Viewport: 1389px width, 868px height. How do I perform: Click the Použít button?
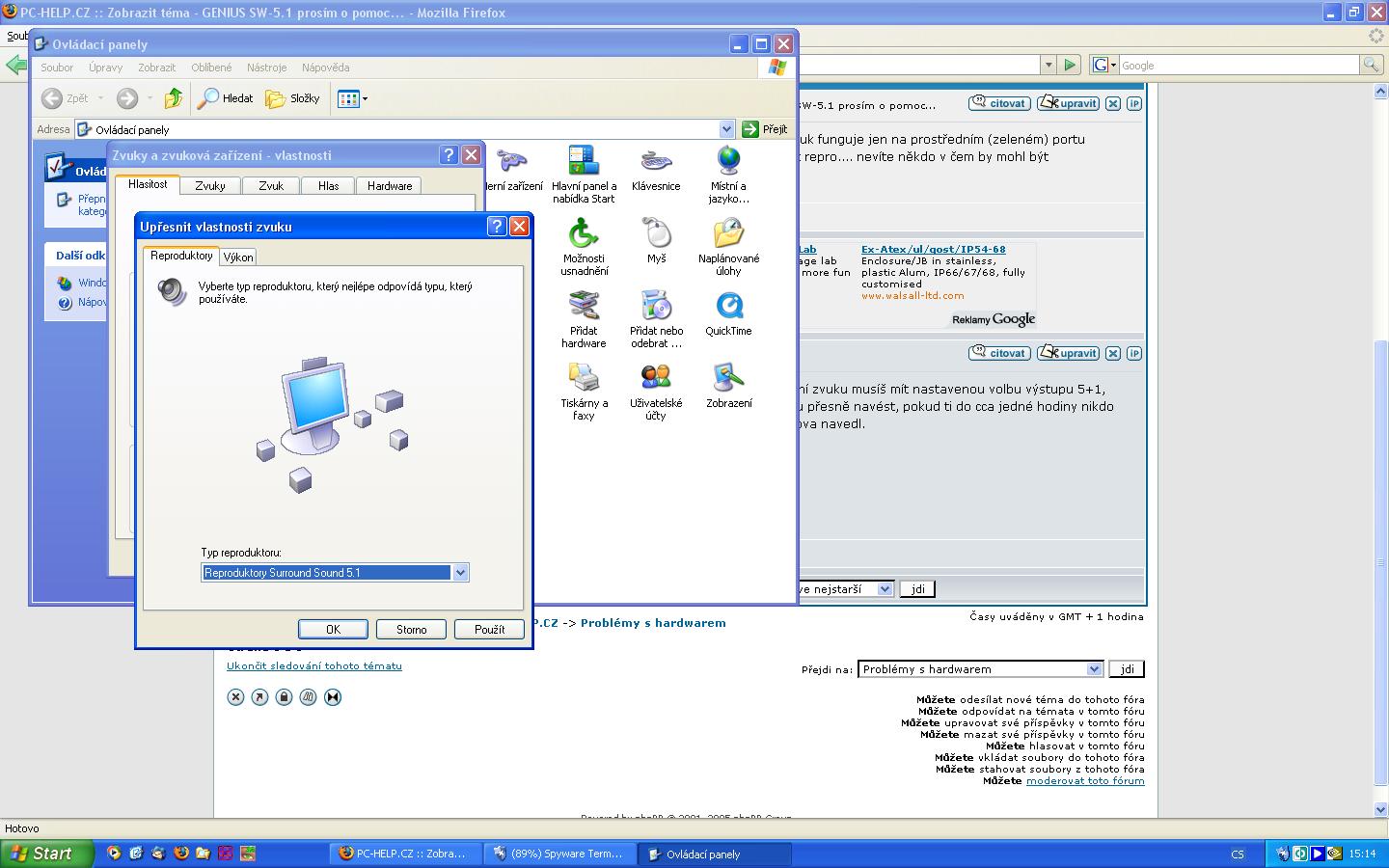[489, 630]
